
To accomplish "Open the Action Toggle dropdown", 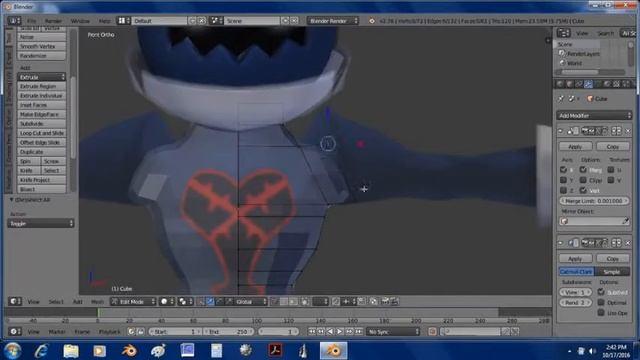I will [40, 223].
